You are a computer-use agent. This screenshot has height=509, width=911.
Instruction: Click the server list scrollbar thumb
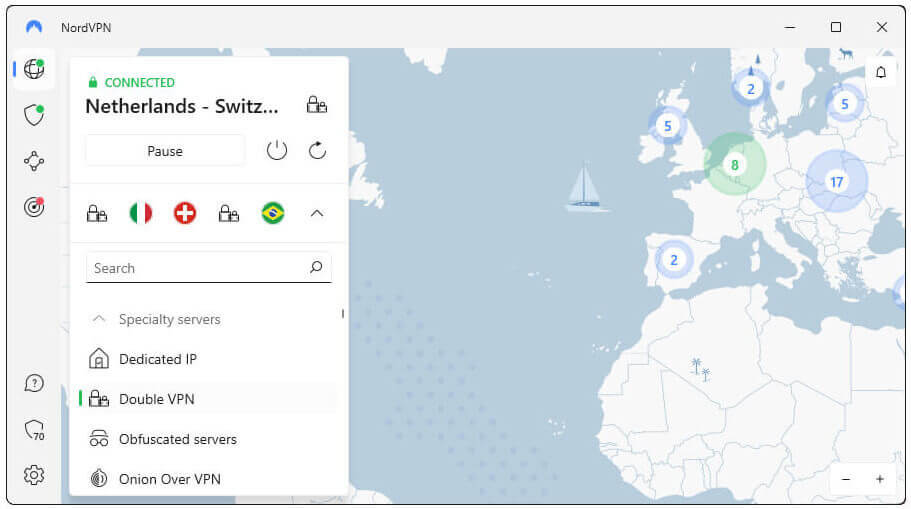[343, 313]
